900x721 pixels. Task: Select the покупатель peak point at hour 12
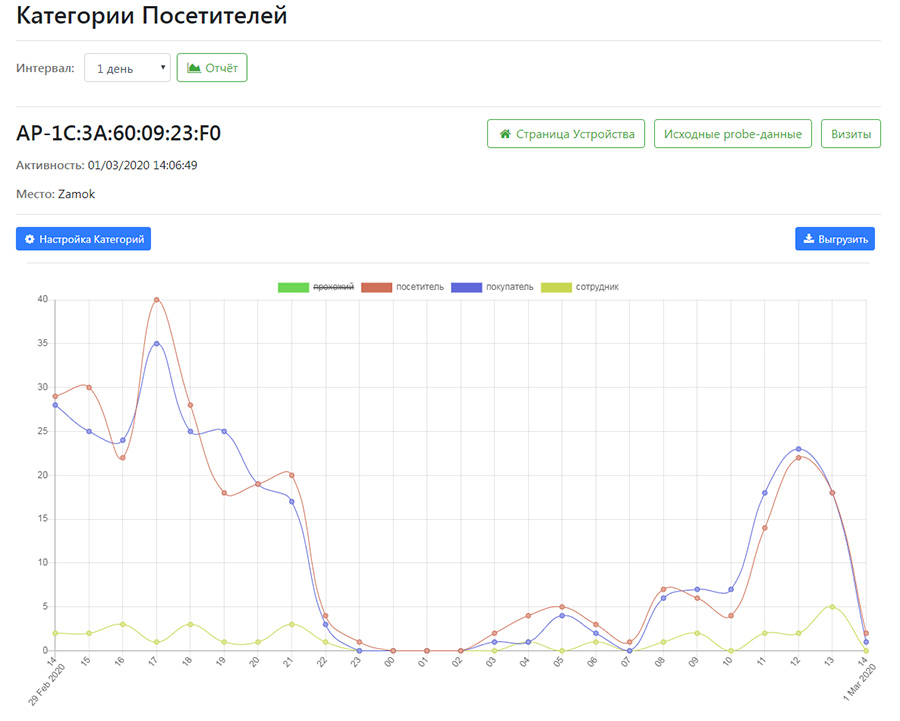click(798, 449)
